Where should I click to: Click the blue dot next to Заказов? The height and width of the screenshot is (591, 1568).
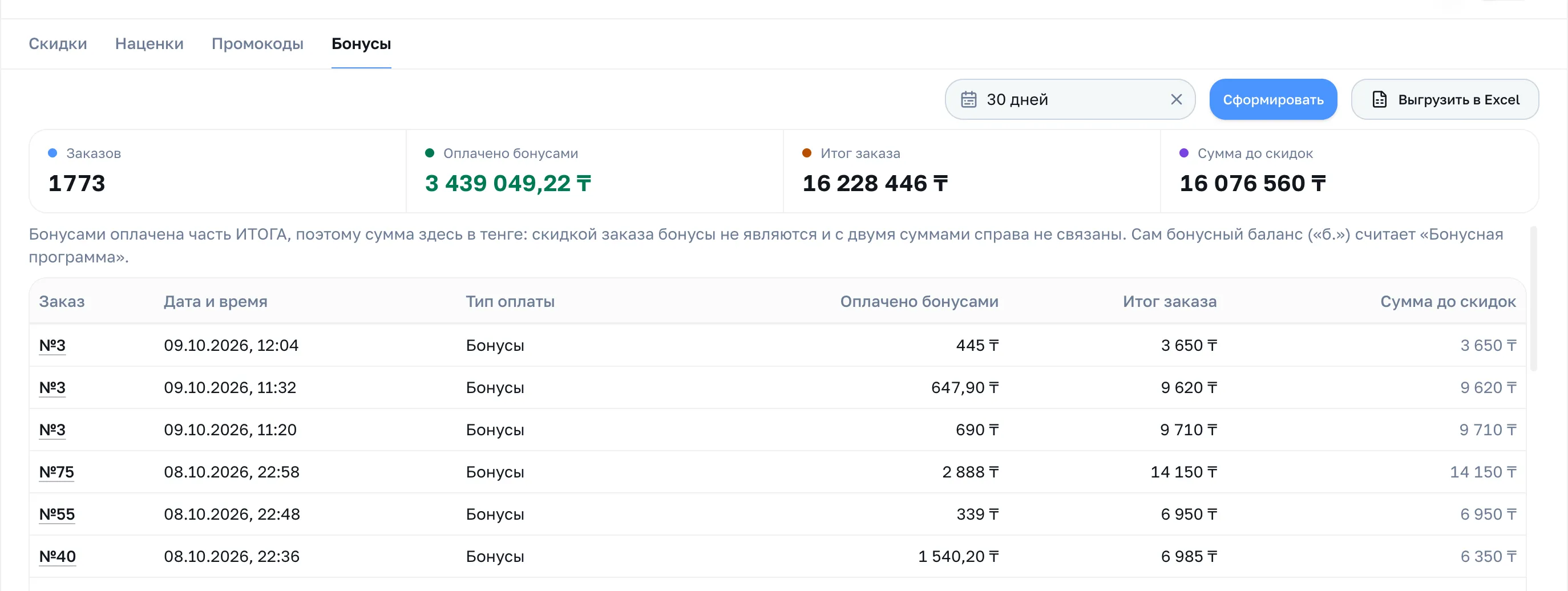[52, 153]
